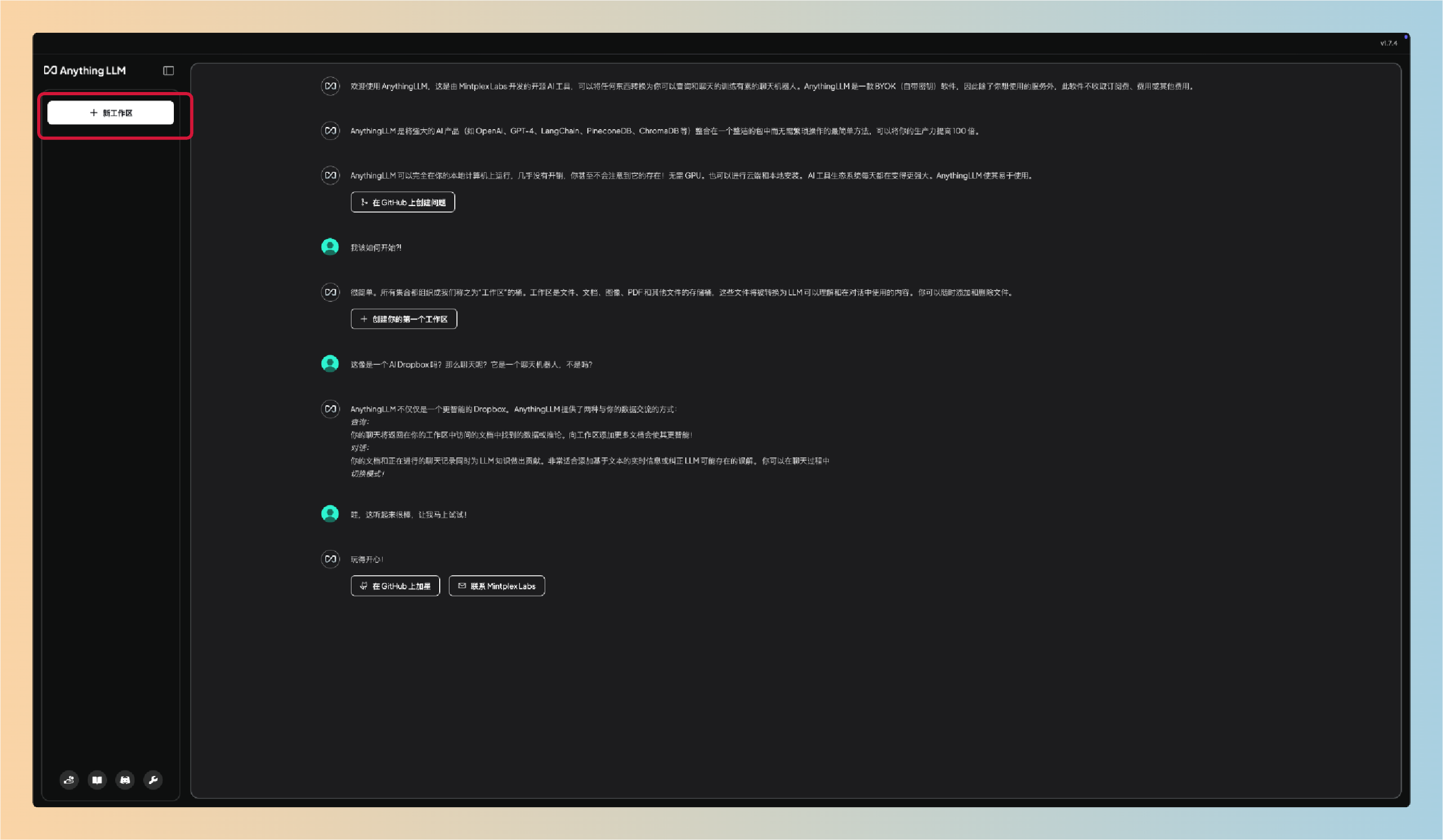Open the documentation book icon in the sidebar footer
This screenshot has width=1443, height=840.
click(97, 779)
